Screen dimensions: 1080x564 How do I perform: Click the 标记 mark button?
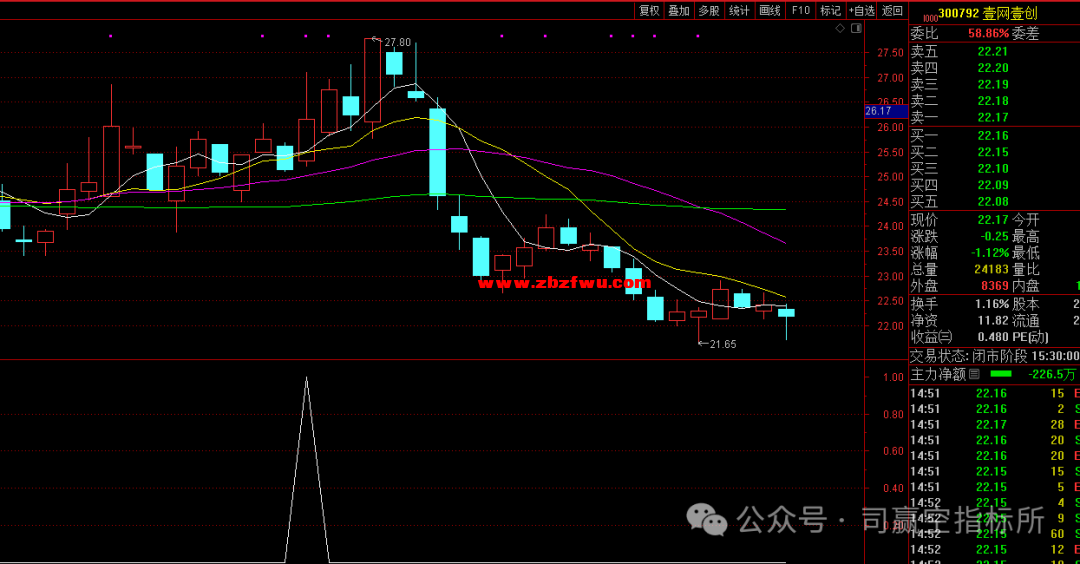pyautogui.click(x=830, y=10)
